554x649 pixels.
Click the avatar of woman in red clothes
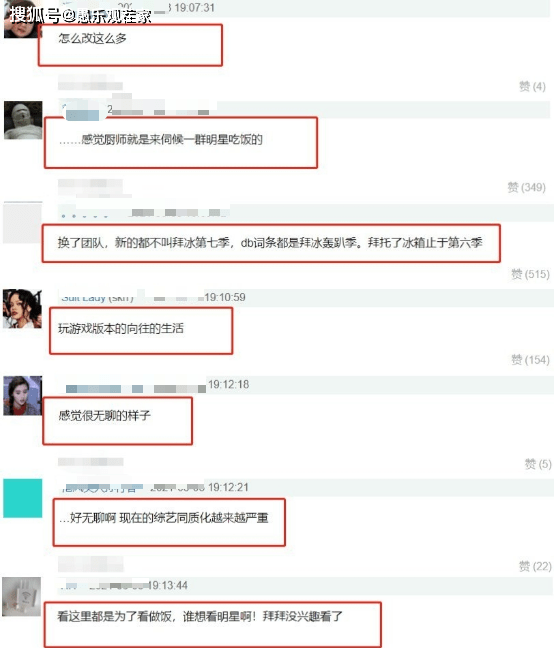(x=23, y=396)
